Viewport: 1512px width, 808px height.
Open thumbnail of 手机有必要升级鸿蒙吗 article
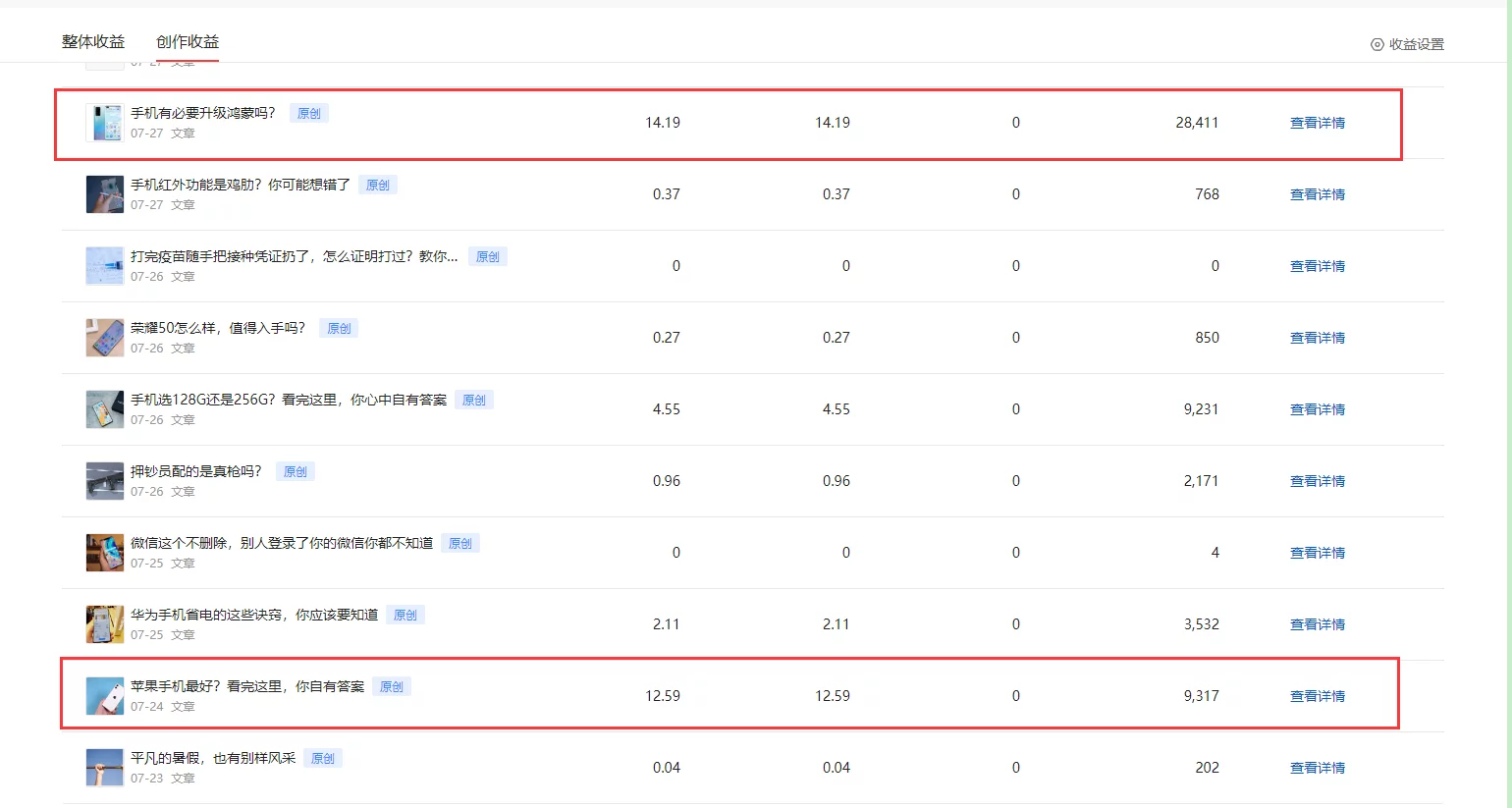point(104,123)
